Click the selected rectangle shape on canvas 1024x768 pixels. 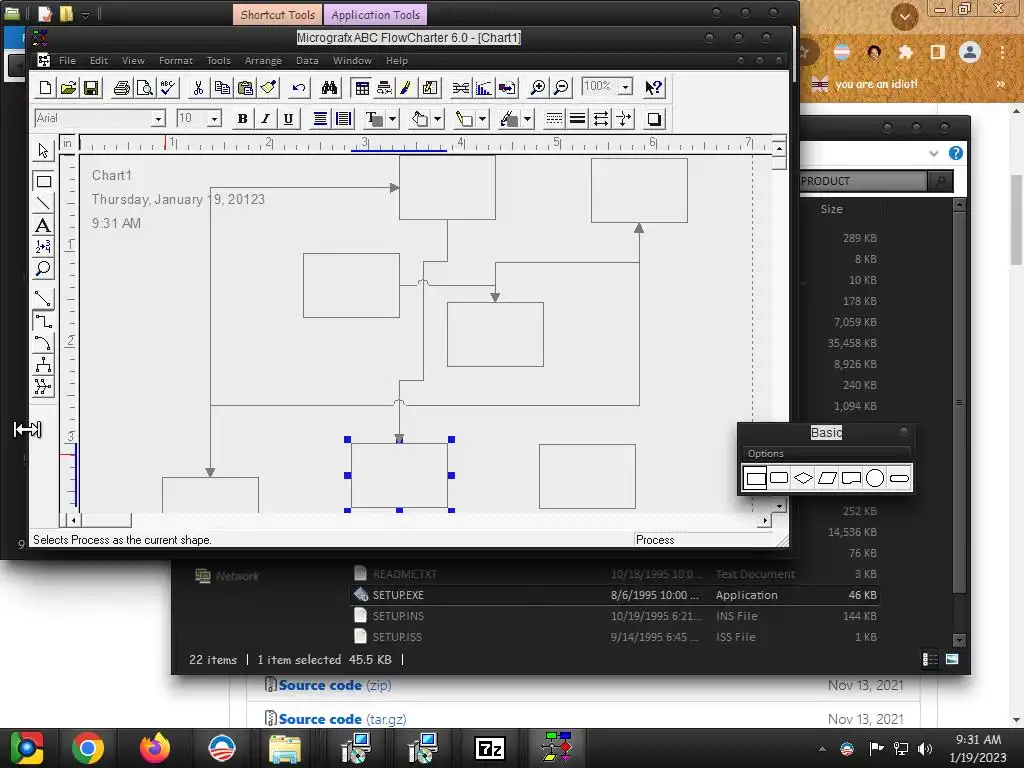coord(399,475)
